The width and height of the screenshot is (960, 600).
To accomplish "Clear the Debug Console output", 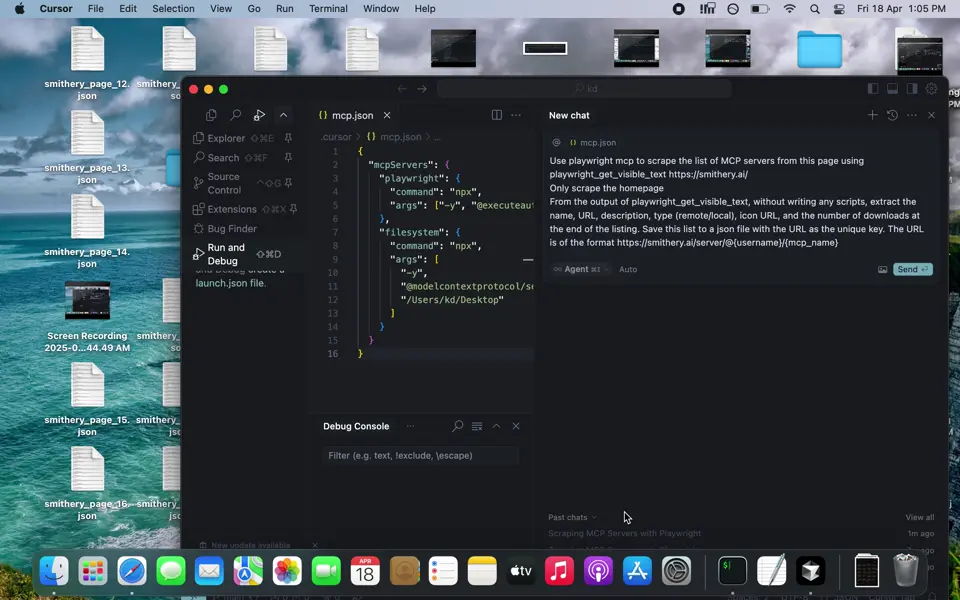I will pyautogui.click(x=477, y=425).
